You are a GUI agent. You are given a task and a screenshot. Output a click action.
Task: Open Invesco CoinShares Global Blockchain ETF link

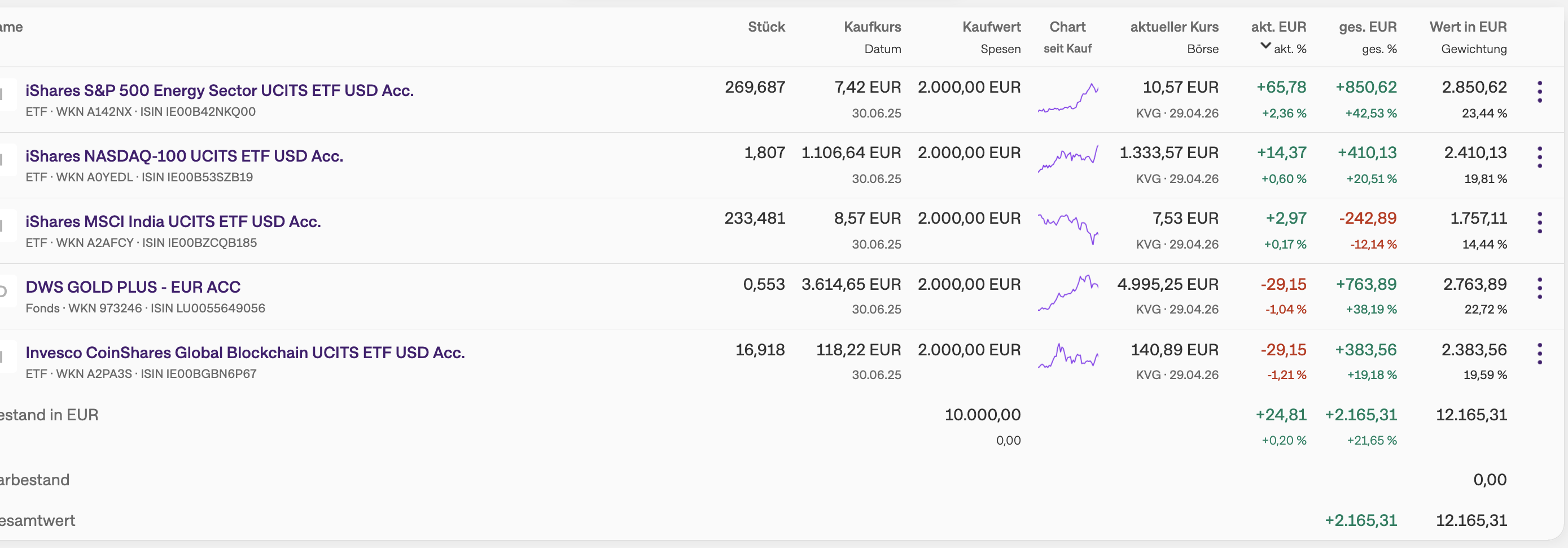click(246, 353)
